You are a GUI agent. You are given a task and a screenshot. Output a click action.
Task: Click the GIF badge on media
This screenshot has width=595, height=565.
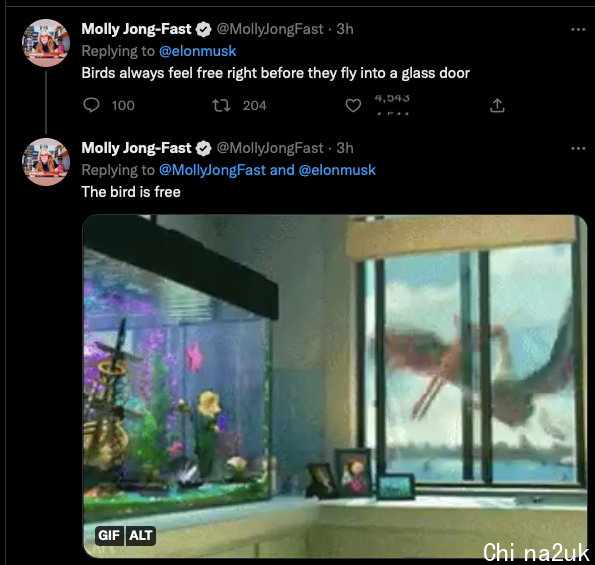[109, 535]
